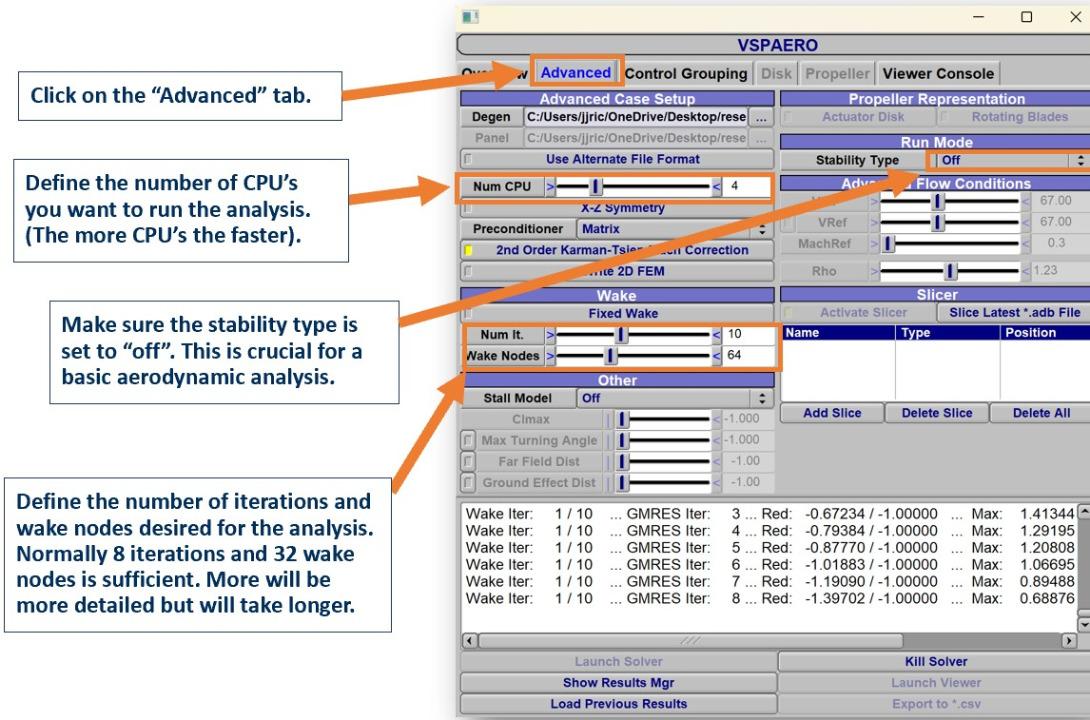Click the browse button beside the Degen path
This screenshot has height=720, width=1090.
[762, 118]
